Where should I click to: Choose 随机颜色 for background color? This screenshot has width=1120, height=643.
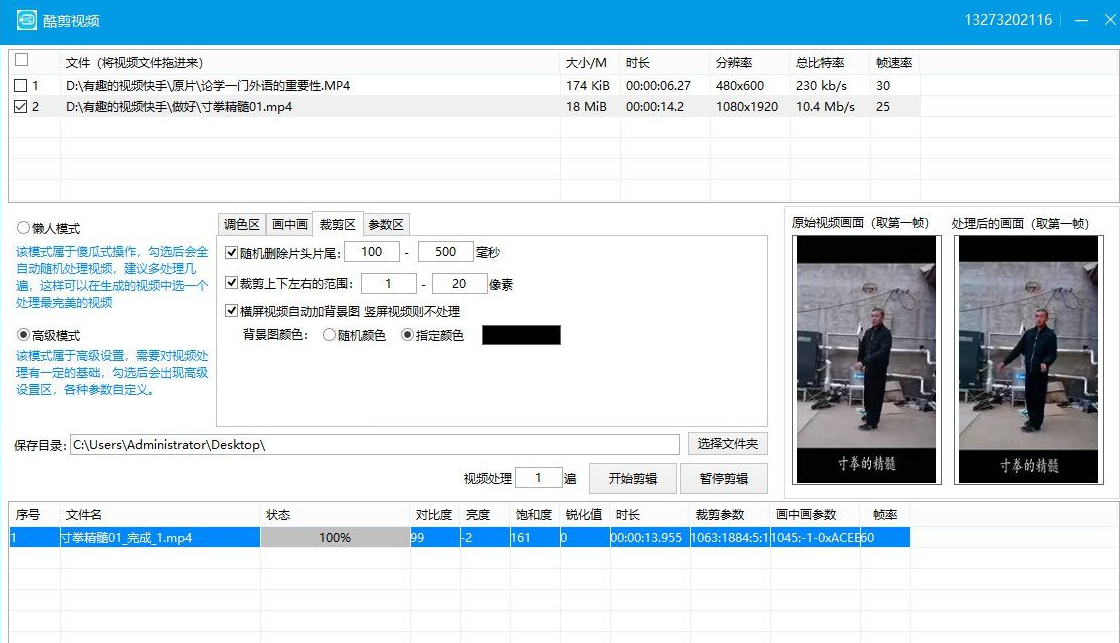[x=330, y=335]
